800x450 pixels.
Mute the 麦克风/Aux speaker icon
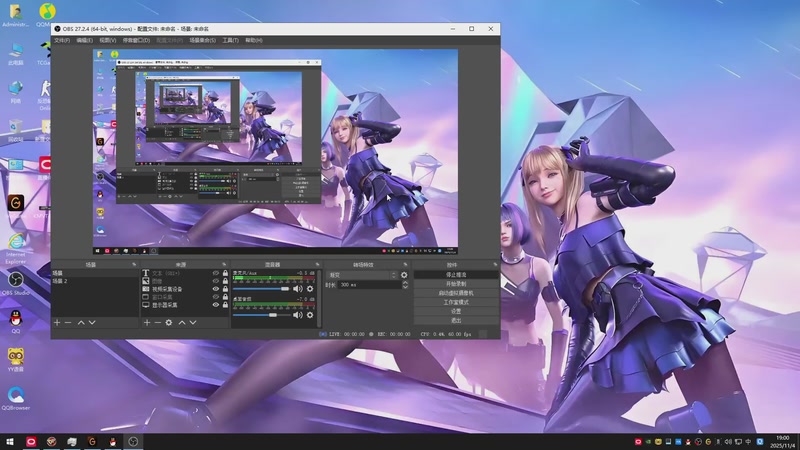click(x=298, y=289)
